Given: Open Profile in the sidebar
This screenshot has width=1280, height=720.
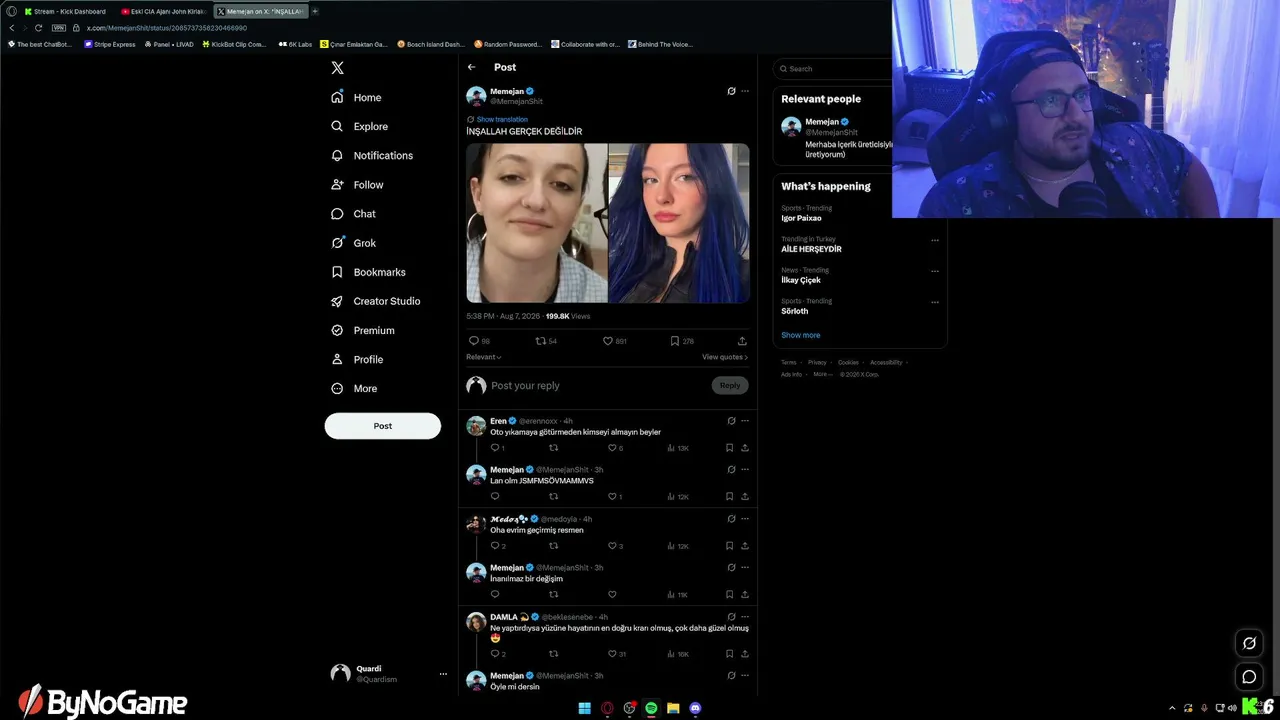Looking at the screenshot, I should point(357,359).
